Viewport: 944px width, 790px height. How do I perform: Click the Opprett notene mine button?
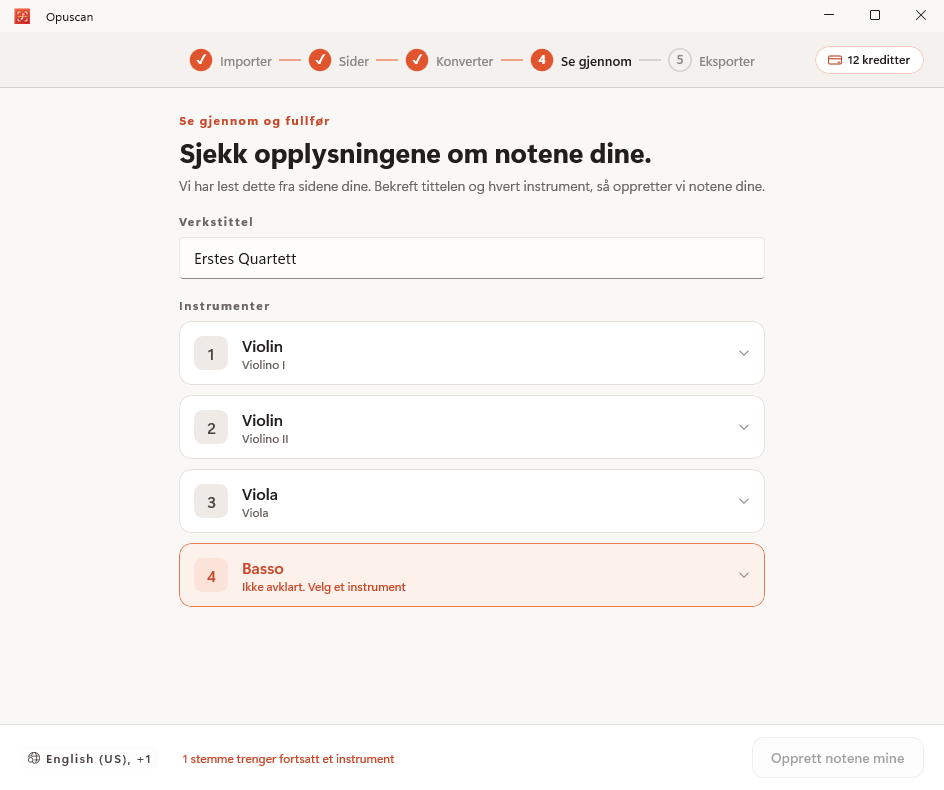point(837,758)
